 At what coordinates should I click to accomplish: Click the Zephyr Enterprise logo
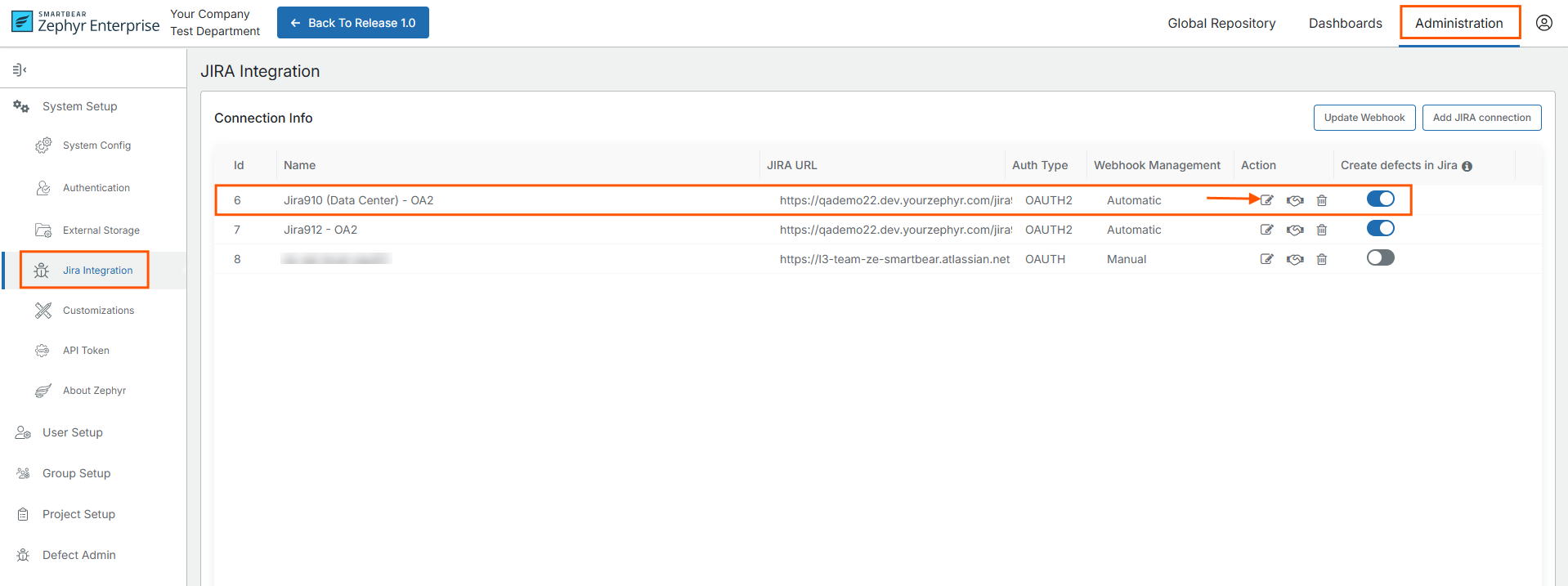tap(86, 22)
